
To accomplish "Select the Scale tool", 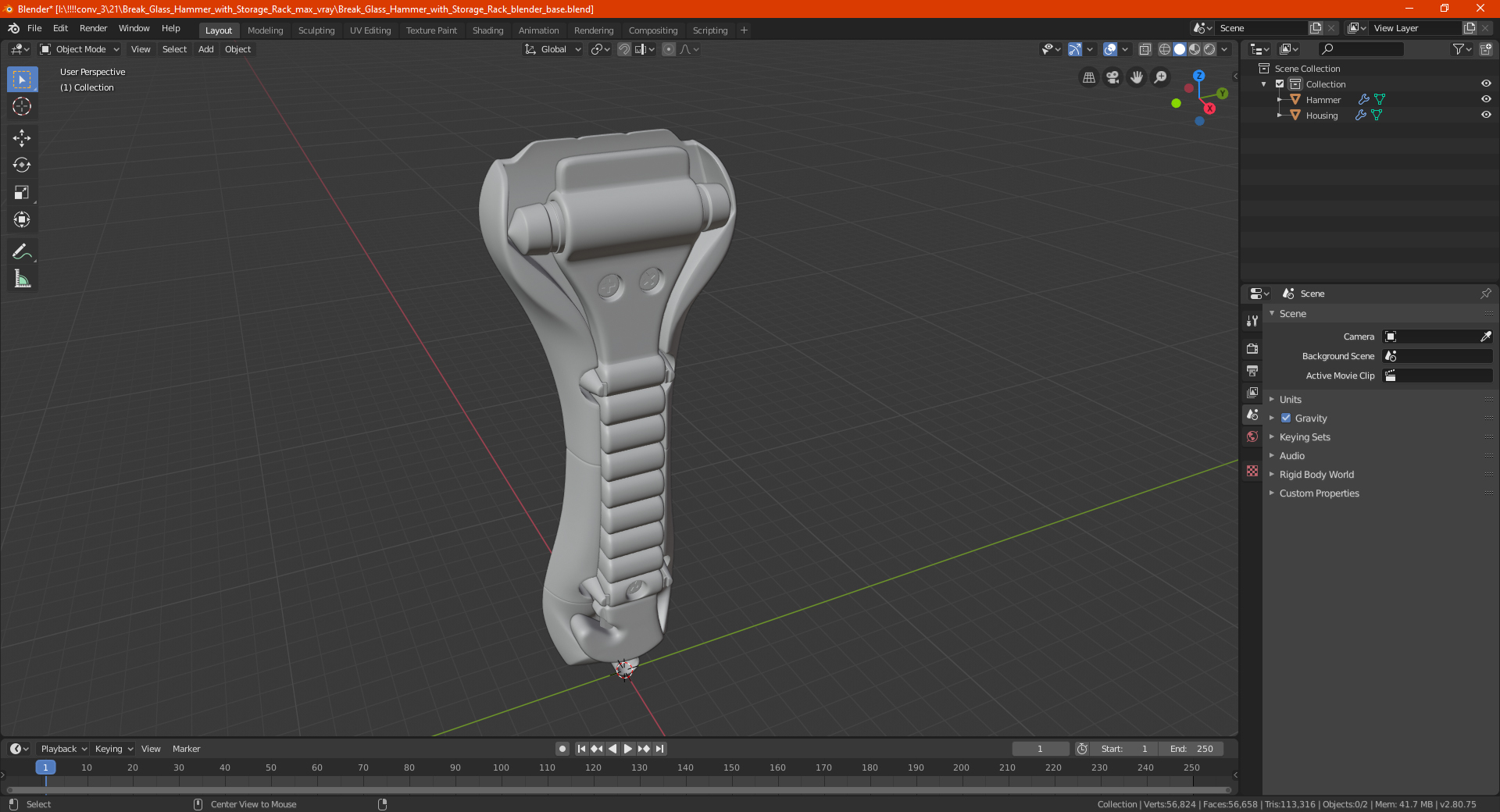I will pyautogui.click(x=22, y=192).
